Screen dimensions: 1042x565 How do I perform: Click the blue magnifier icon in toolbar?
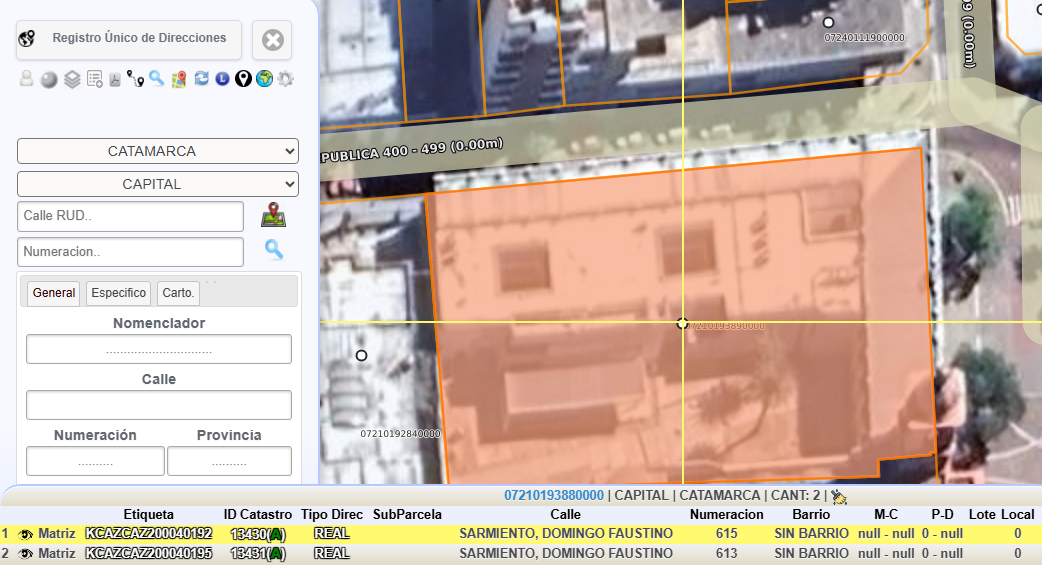pyautogui.click(x=157, y=78)
